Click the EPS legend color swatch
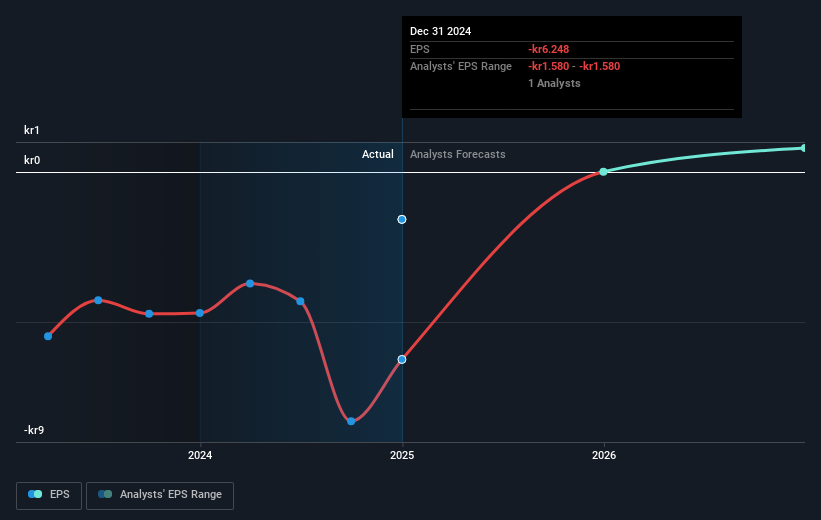The height and width of the screenshot is (520, 821). point(35,494)
